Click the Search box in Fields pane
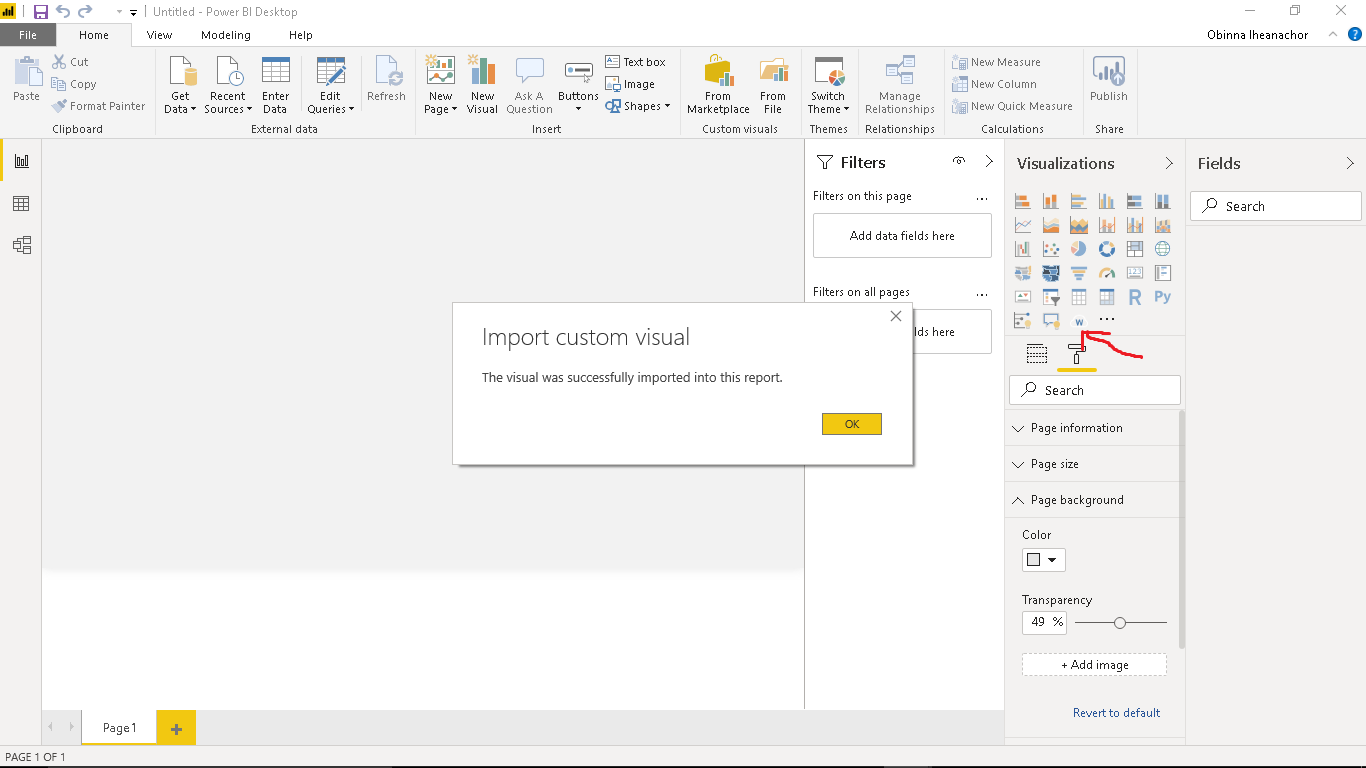The width and height of the screenshot is (1366, 768). pyautogui.click(x=1276, y=206)
